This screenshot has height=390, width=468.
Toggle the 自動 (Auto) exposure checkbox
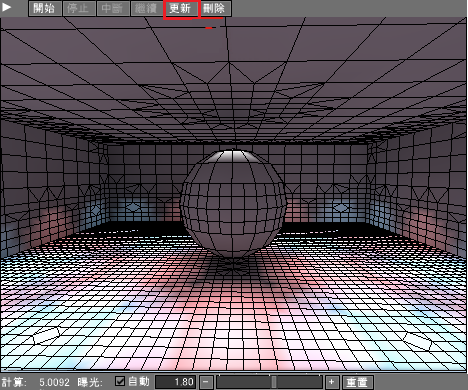(x=120, y=381)
